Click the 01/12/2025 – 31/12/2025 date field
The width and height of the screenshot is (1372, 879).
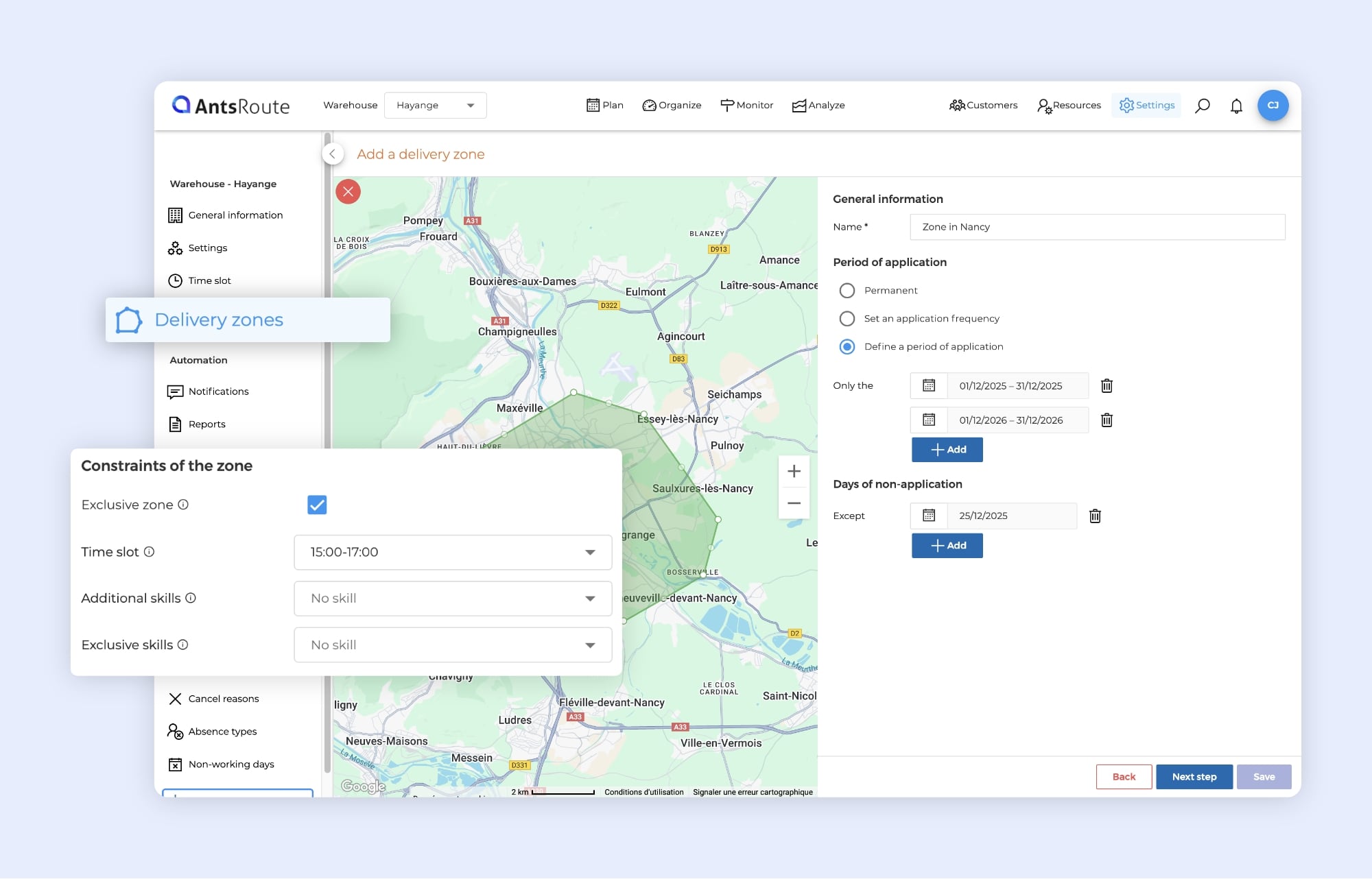[1018, 385]
